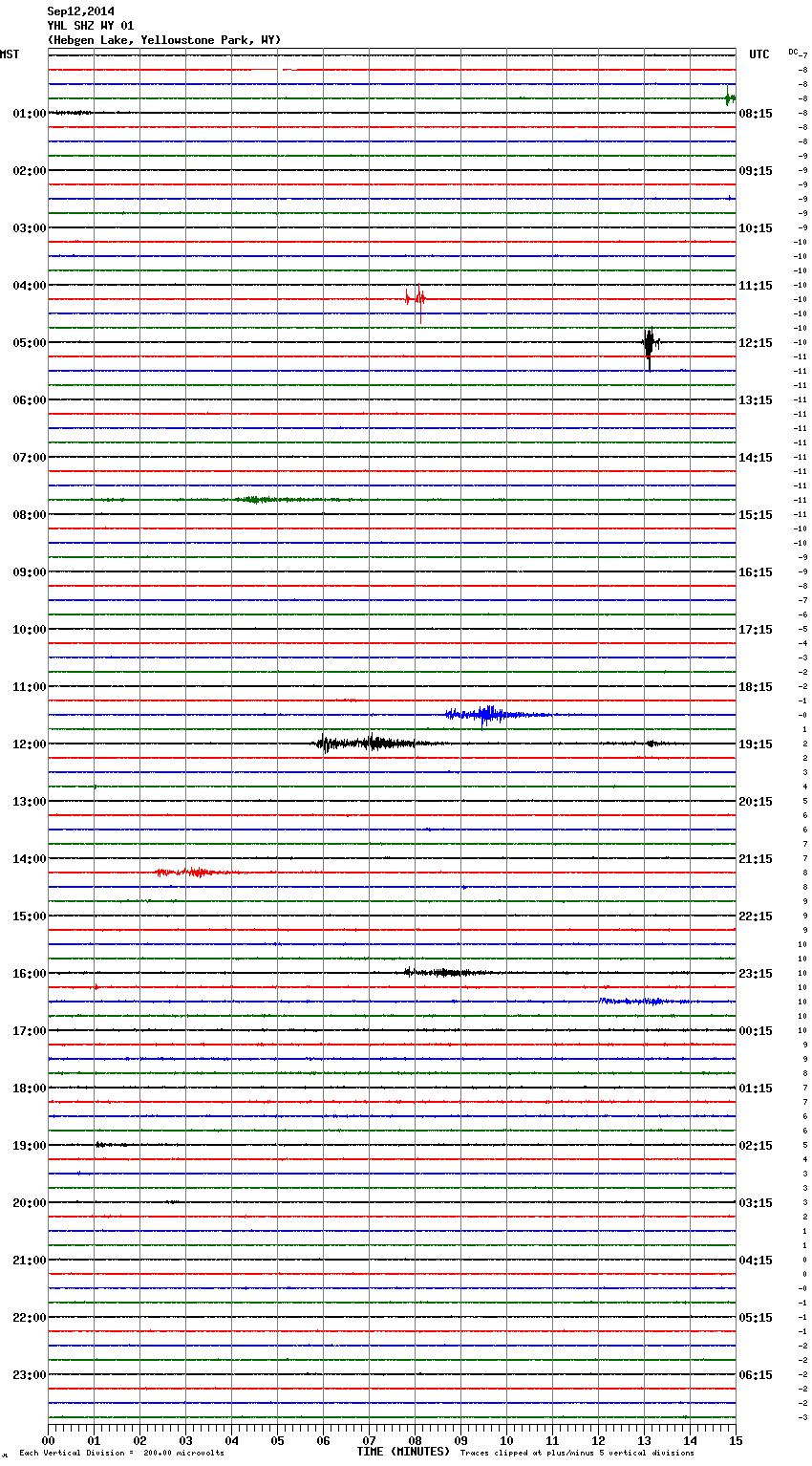812x1466 pixels.
Task: Click the TIME (MINUTES) axis title
Action: click(403, 1452)
